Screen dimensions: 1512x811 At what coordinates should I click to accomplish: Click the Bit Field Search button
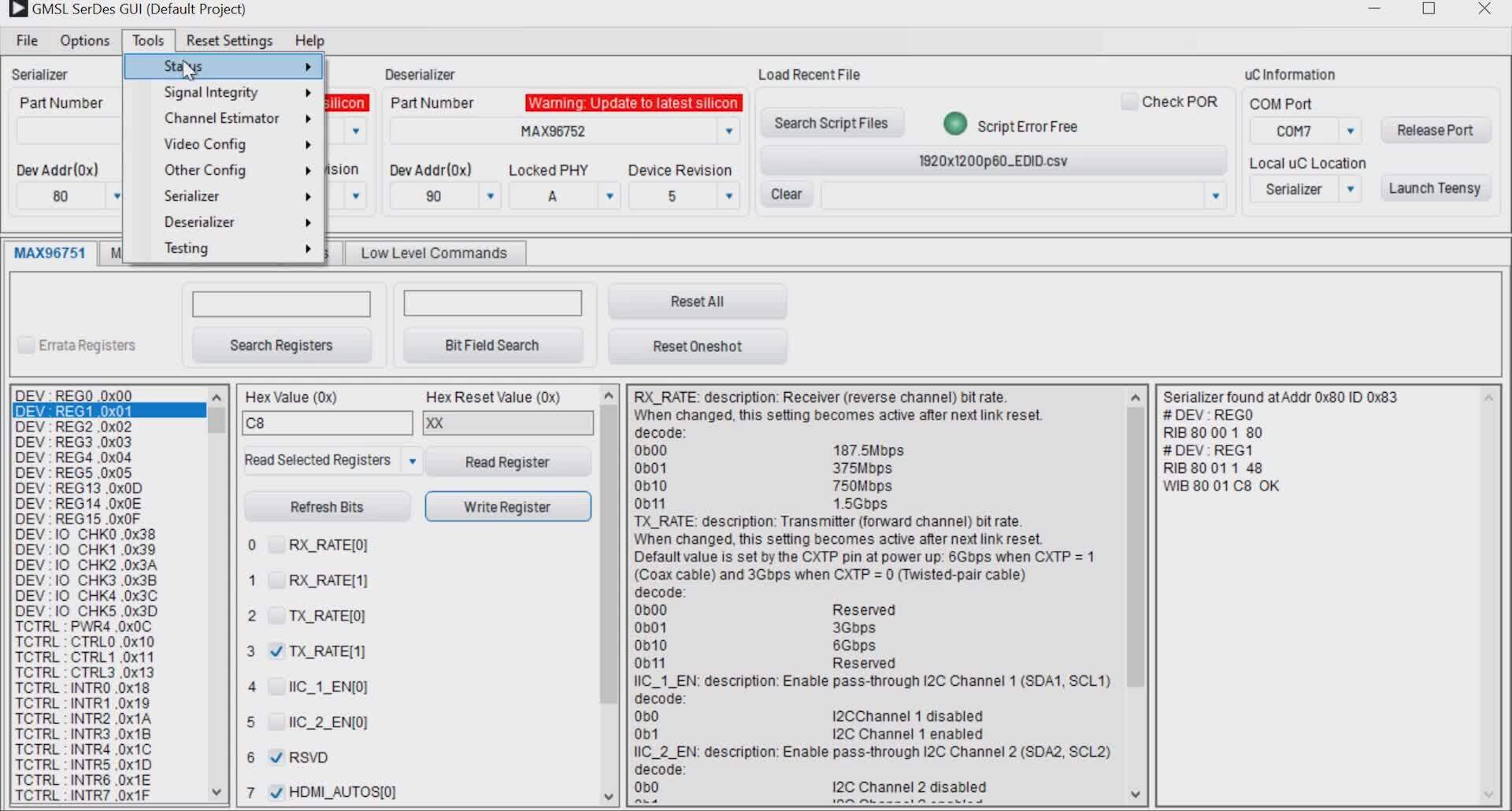pyautogui.click(x=492, y=346)
